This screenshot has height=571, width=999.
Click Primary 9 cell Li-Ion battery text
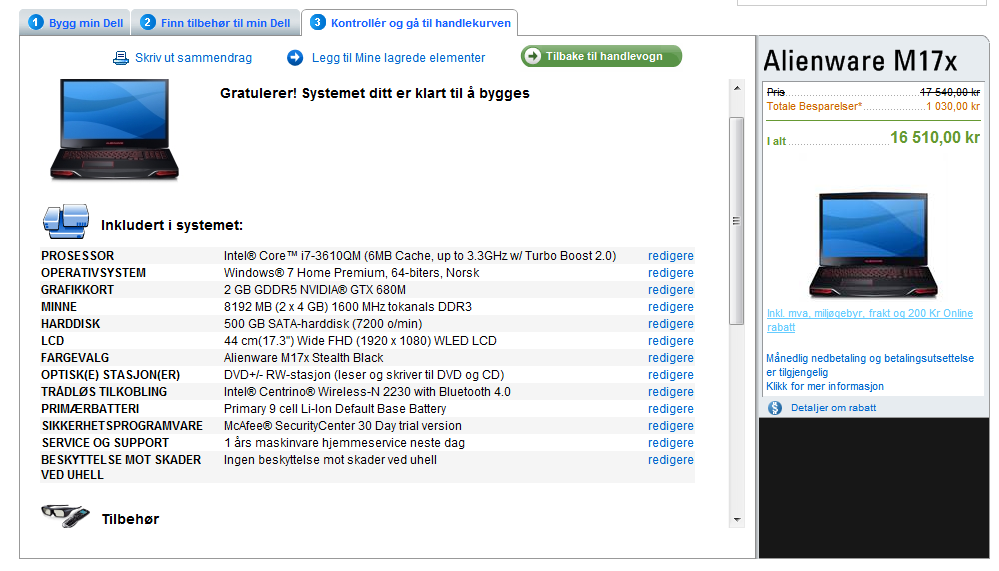pyautogui.click(x=334, y=409)
